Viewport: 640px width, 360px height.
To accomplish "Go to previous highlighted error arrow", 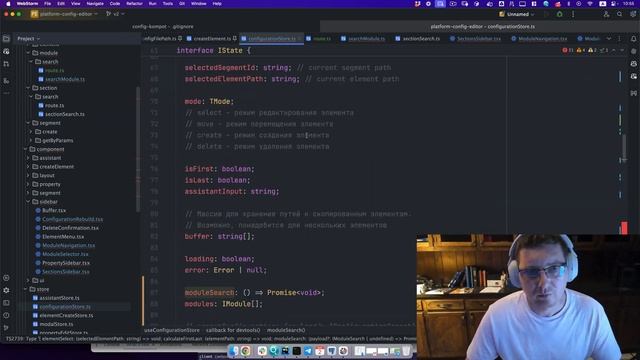I will coord(613,50).
